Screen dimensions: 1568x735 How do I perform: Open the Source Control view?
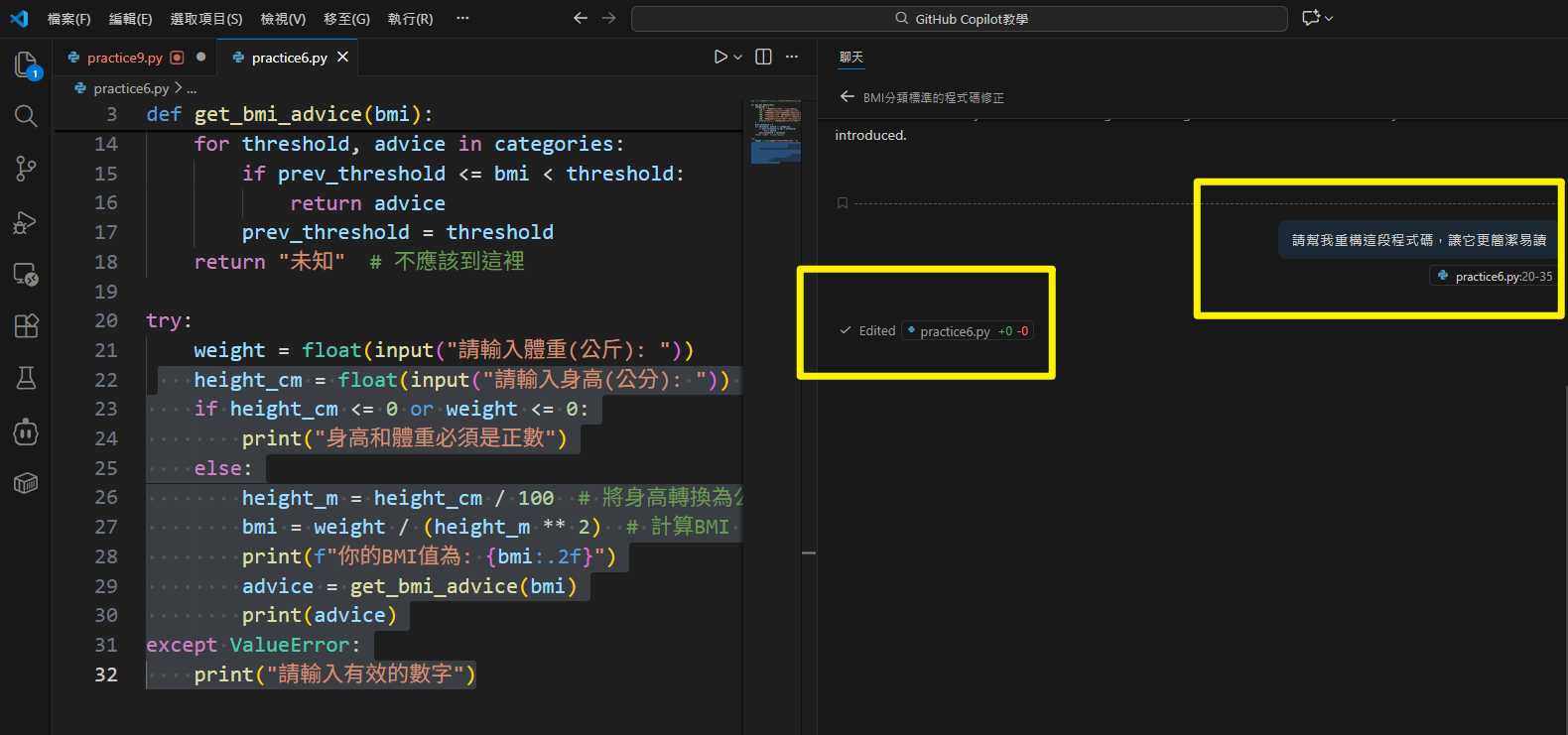pyautogui.click(x=26, y=169)
